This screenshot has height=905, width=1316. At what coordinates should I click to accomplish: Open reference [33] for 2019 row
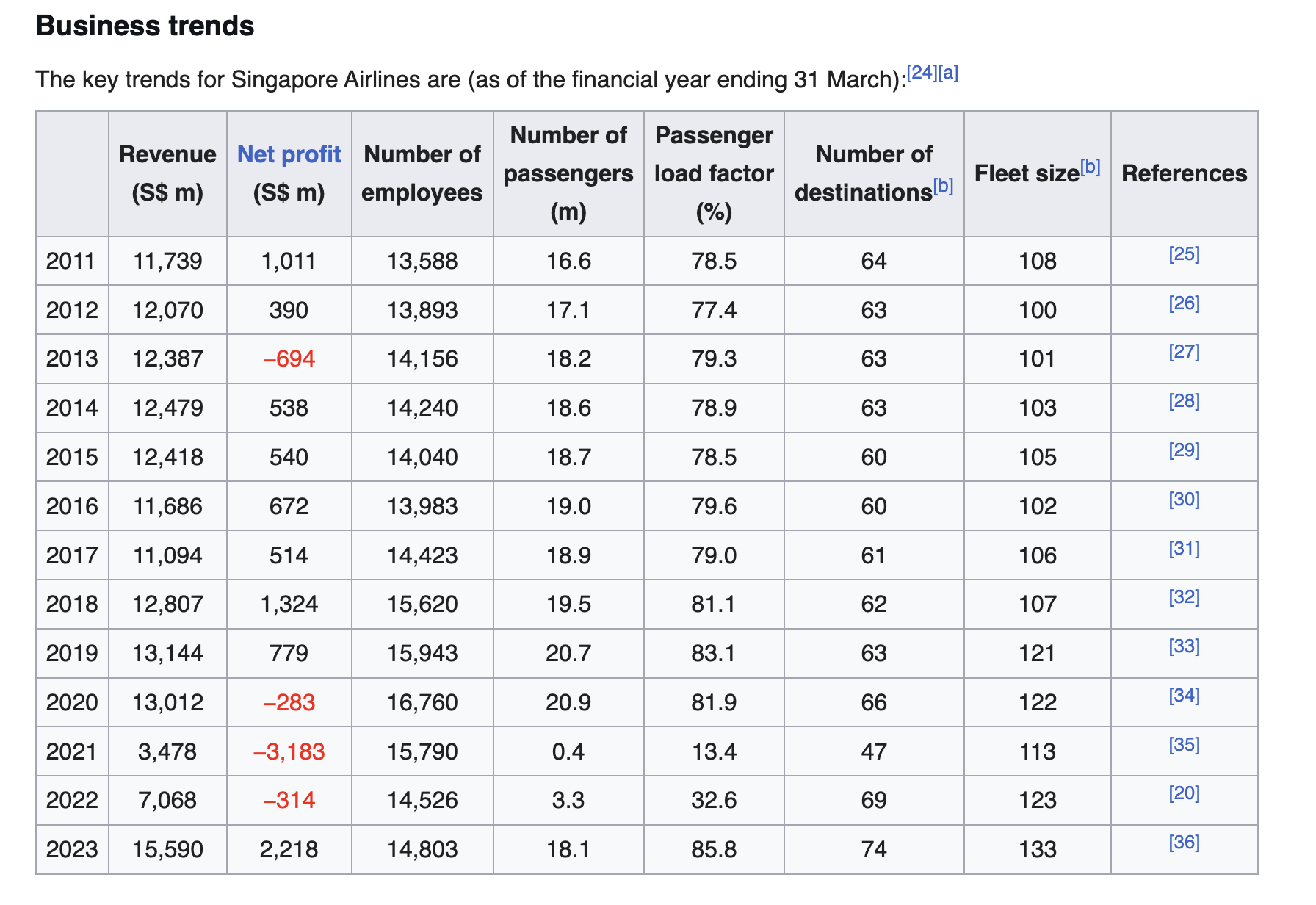tap(1184, 646)
